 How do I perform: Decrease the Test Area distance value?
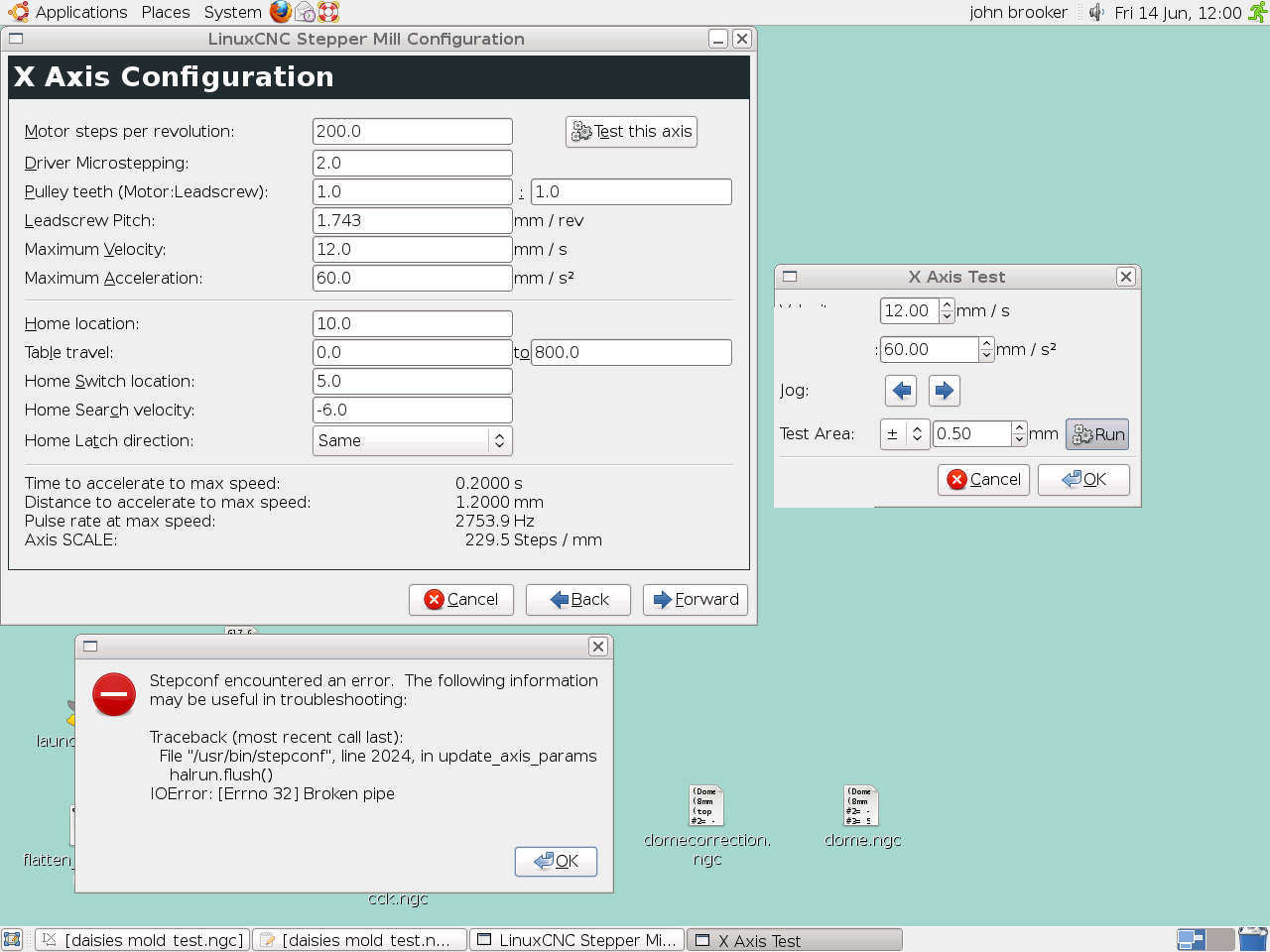point(1020,440)
